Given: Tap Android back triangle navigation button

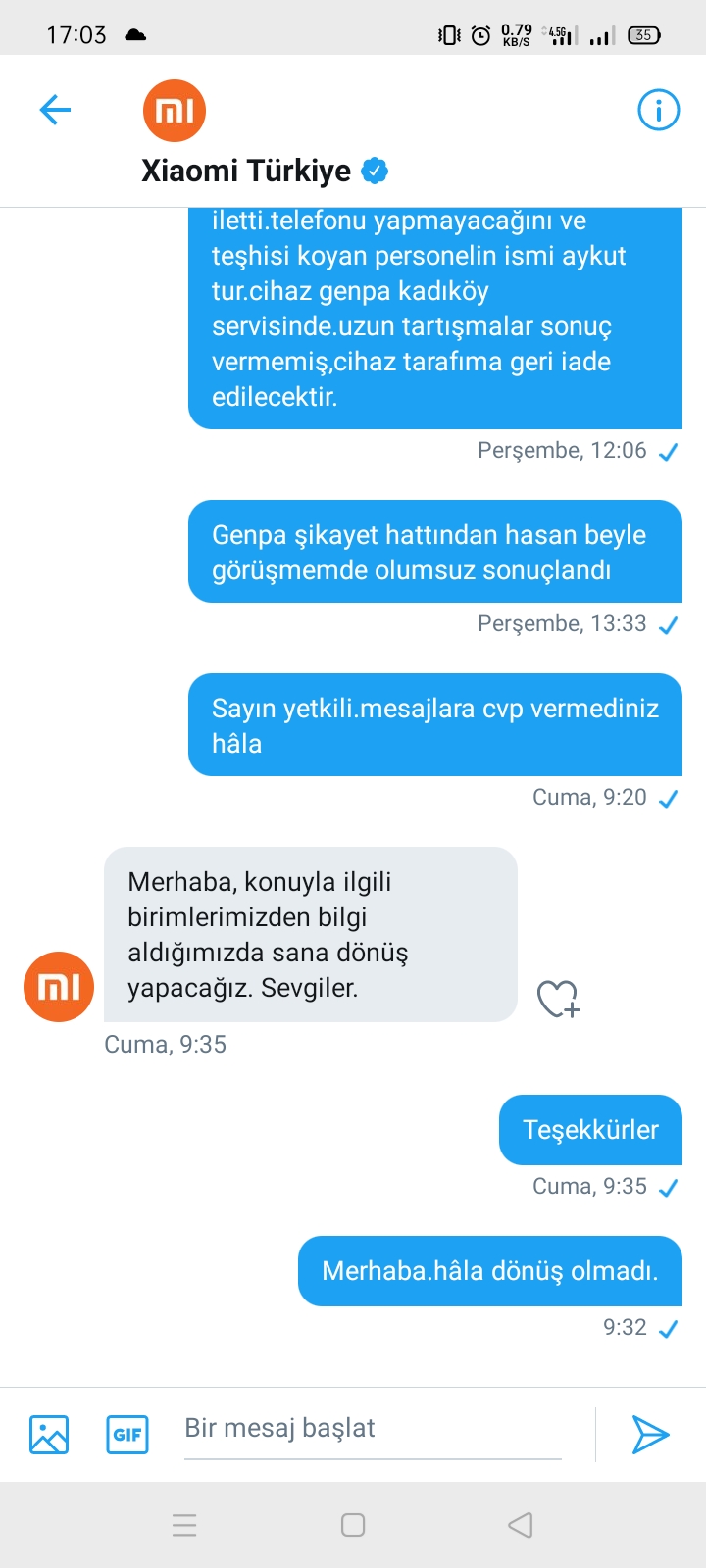Looking at the screenshot, I should click(521, 1525).
